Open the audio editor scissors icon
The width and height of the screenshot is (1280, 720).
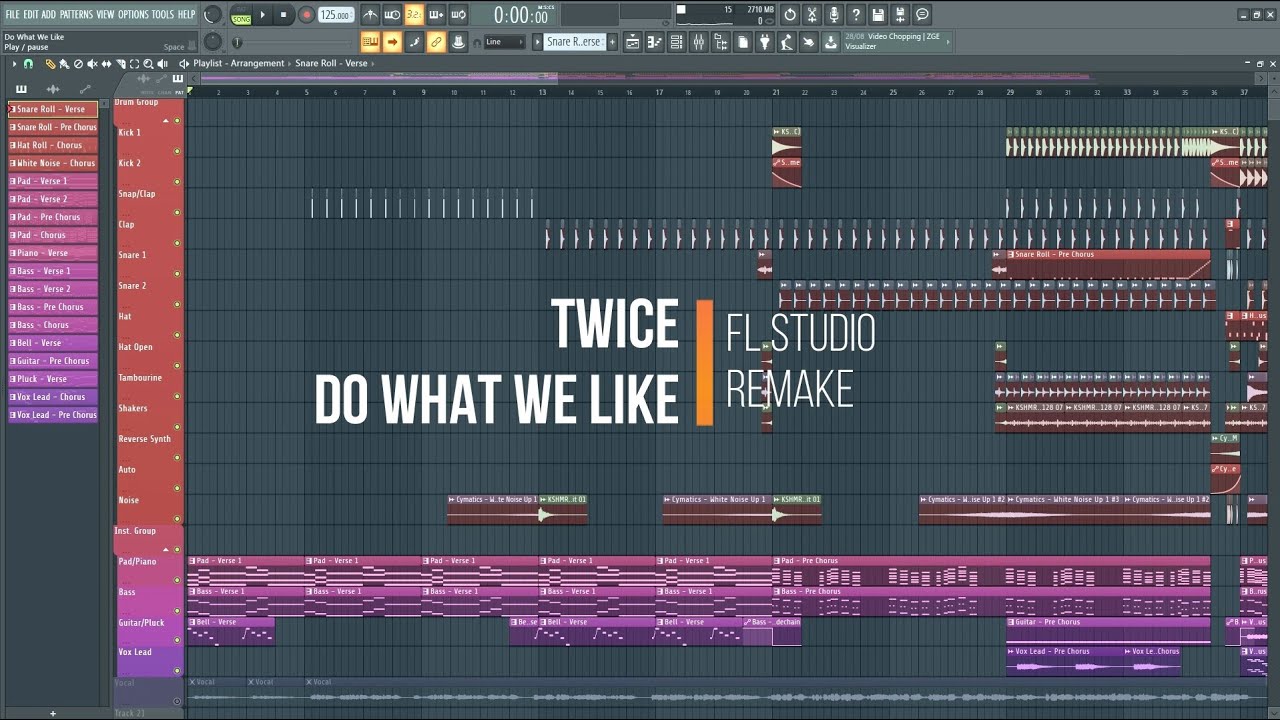pos(812,14)
